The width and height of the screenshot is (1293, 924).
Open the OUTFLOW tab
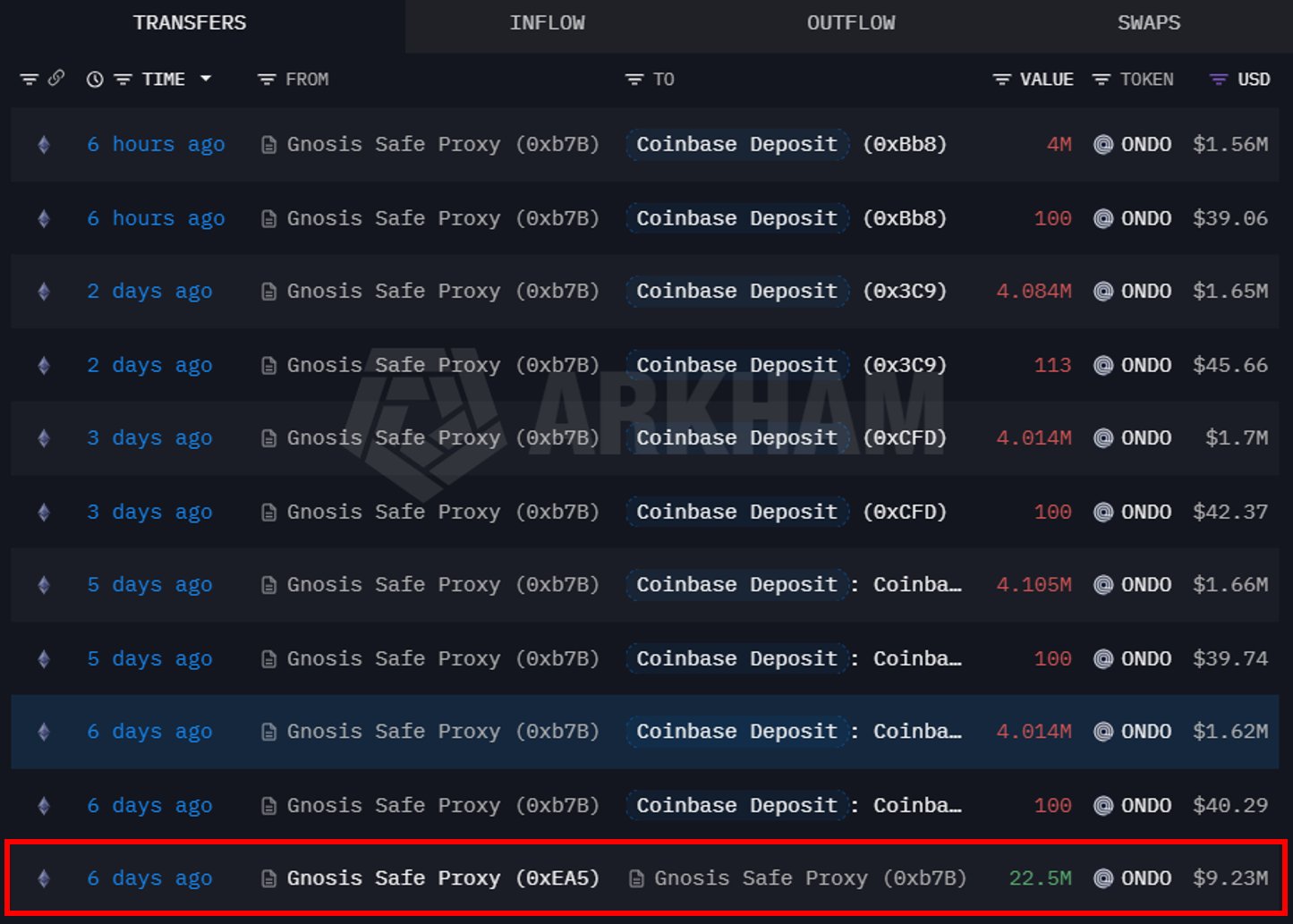point(850,23)
